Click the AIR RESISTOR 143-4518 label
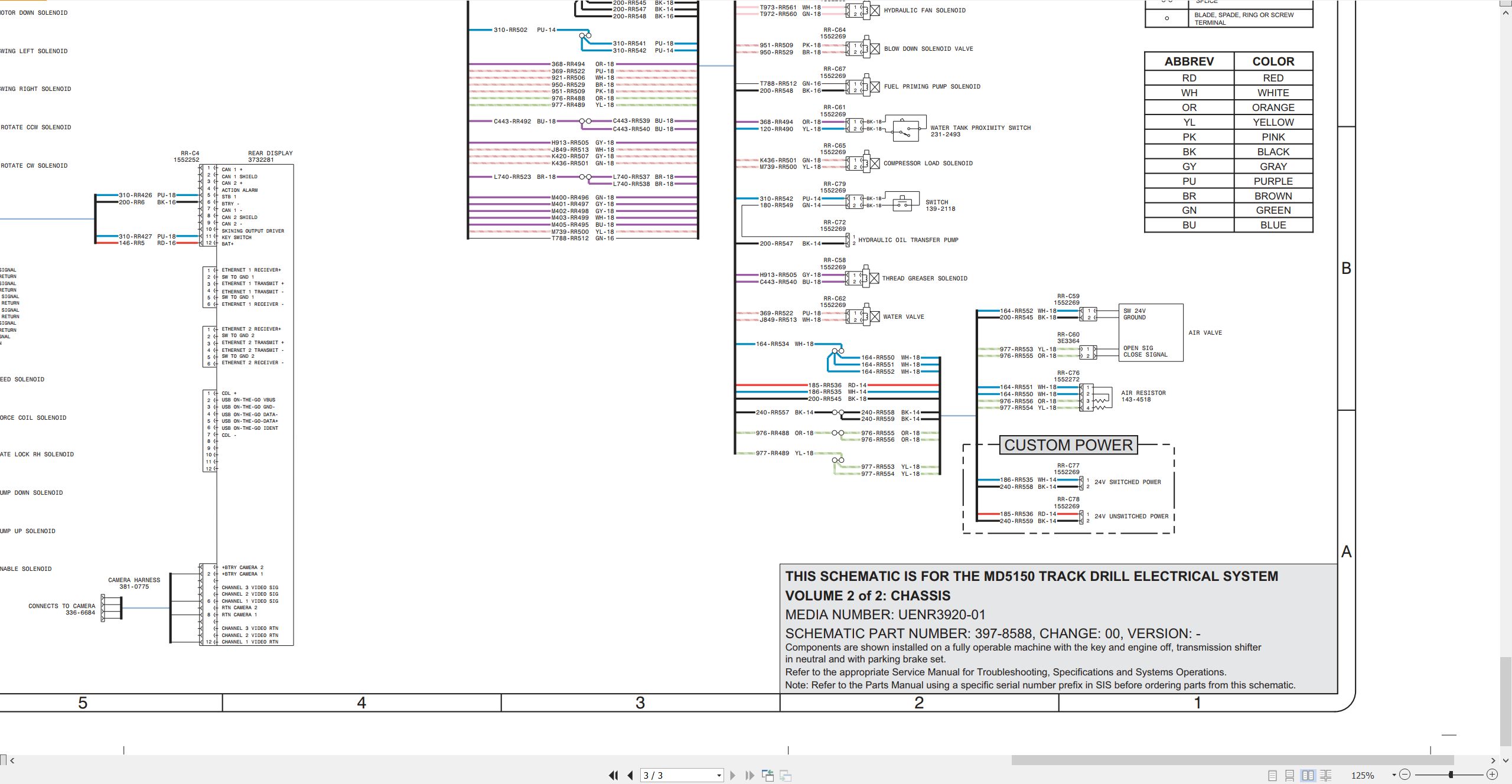This screenshot has width=1512, height=784. 1143,396
